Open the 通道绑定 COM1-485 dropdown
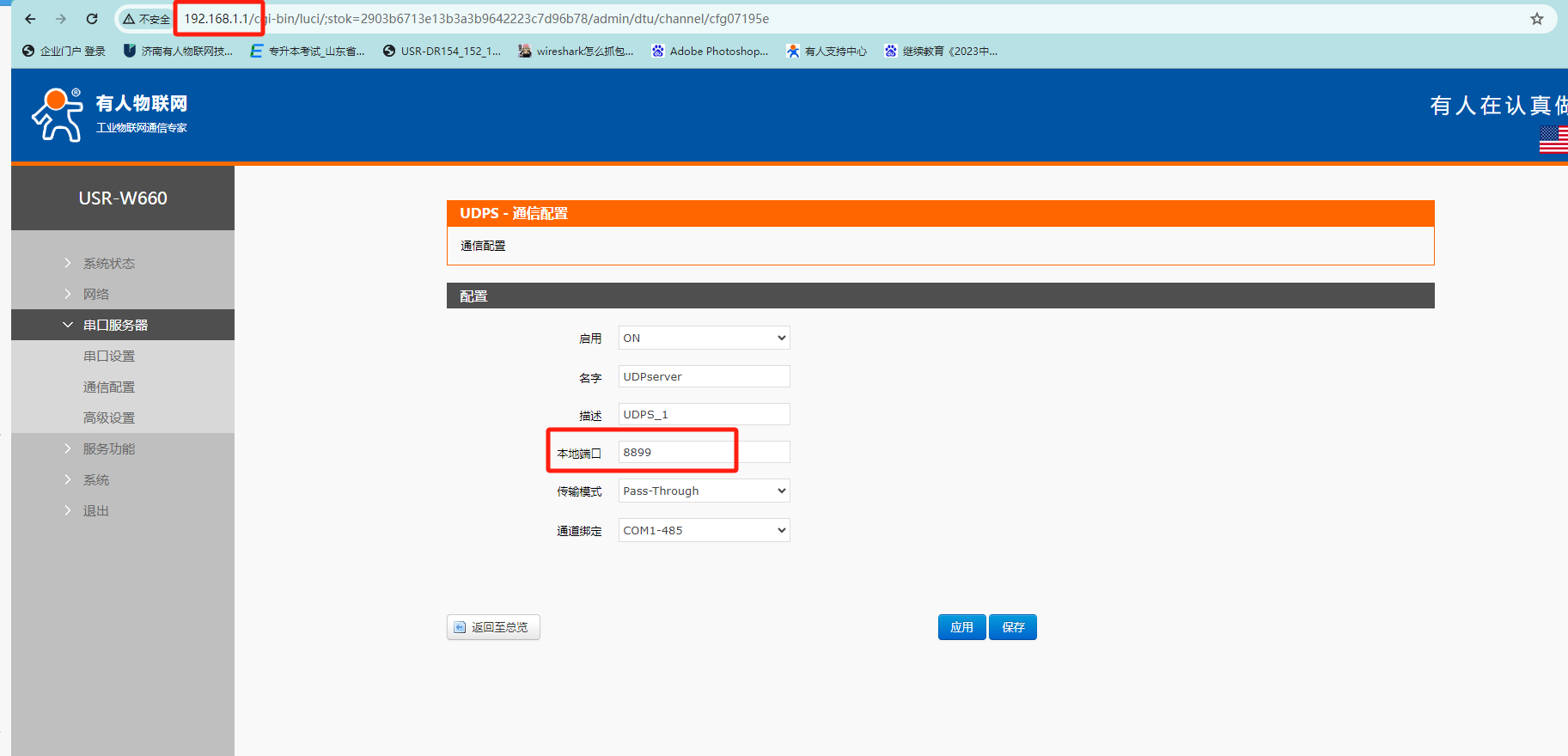 point(704,530)
